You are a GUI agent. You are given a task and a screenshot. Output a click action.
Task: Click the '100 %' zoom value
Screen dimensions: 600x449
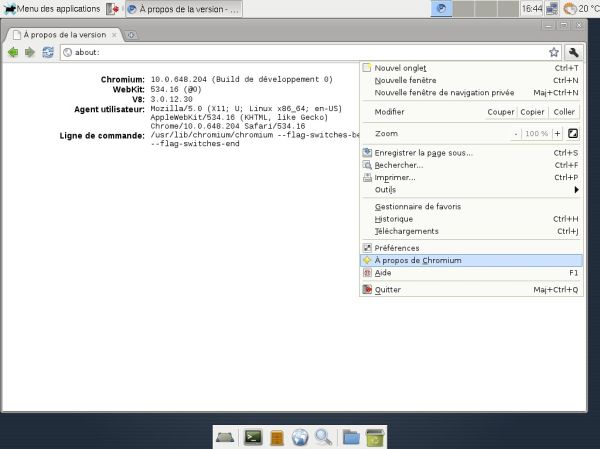[536, 134]
